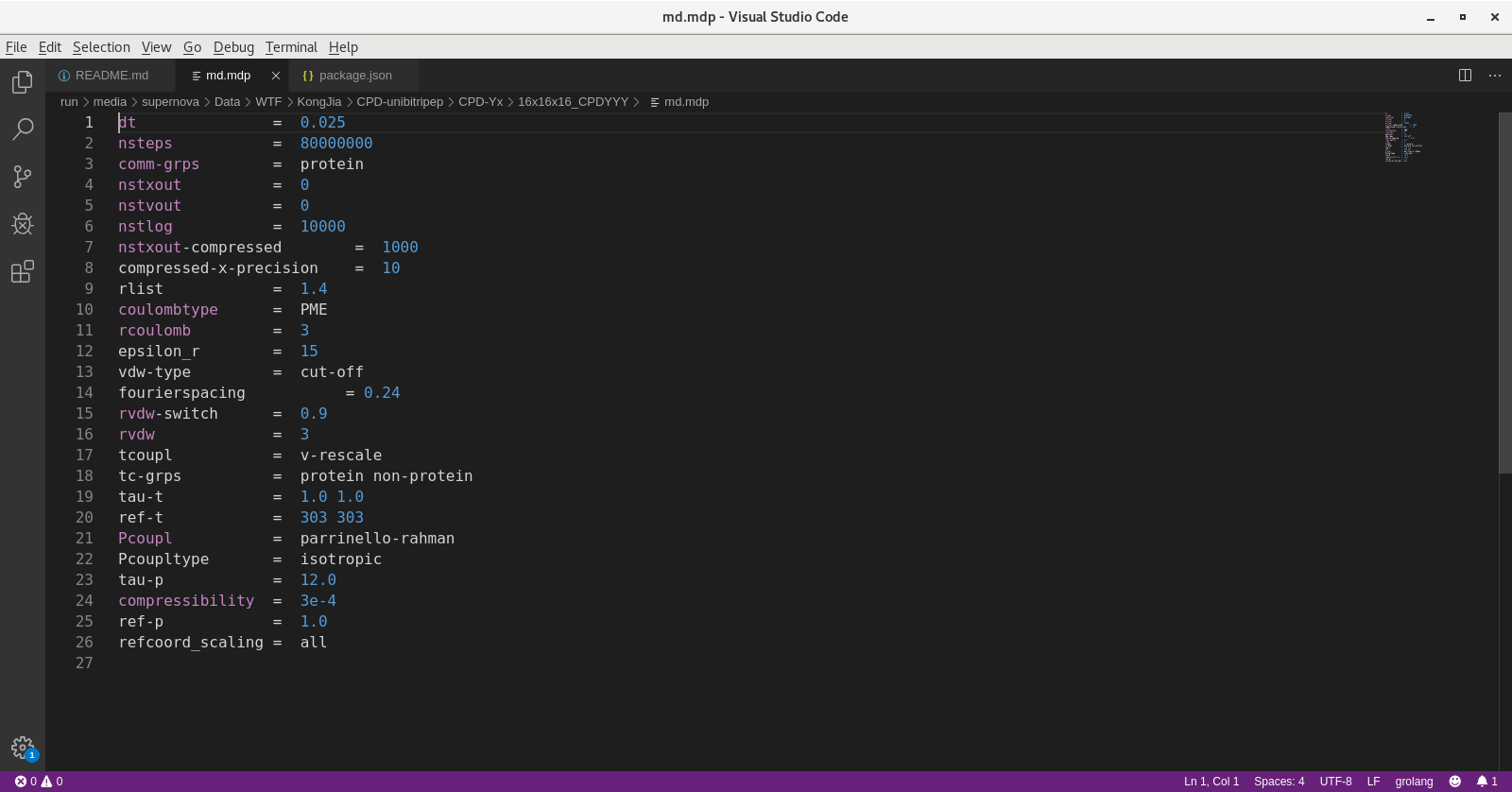Open the Debug view bug icon

tap(23, 224)
